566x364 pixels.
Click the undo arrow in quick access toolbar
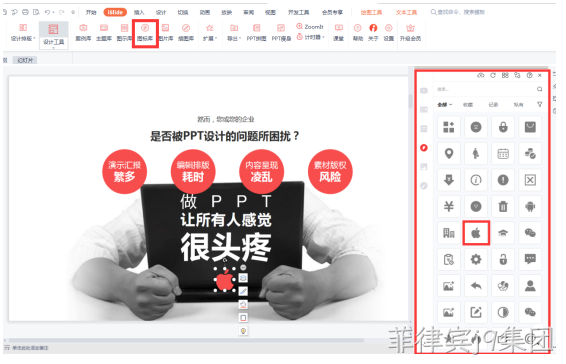coord(47,12)
